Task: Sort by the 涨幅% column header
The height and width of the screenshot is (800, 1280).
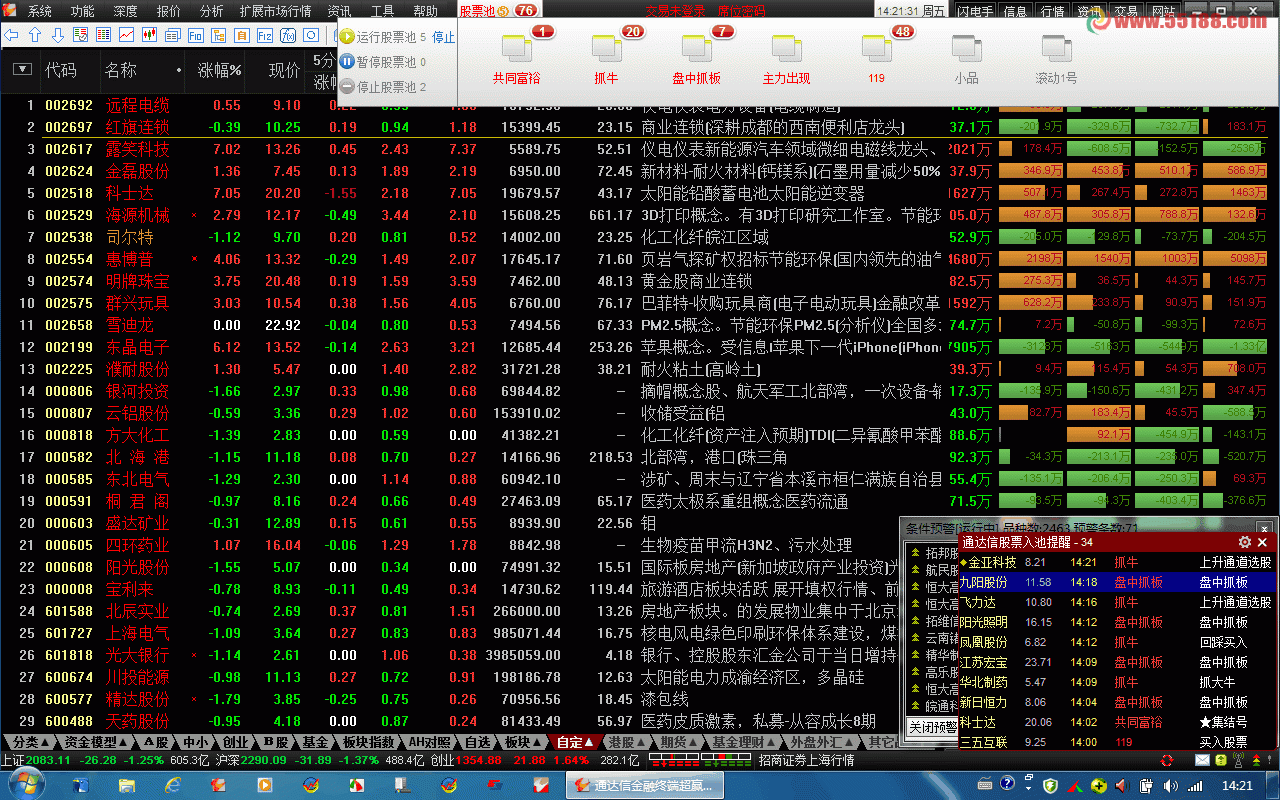Action: [220, 70]
